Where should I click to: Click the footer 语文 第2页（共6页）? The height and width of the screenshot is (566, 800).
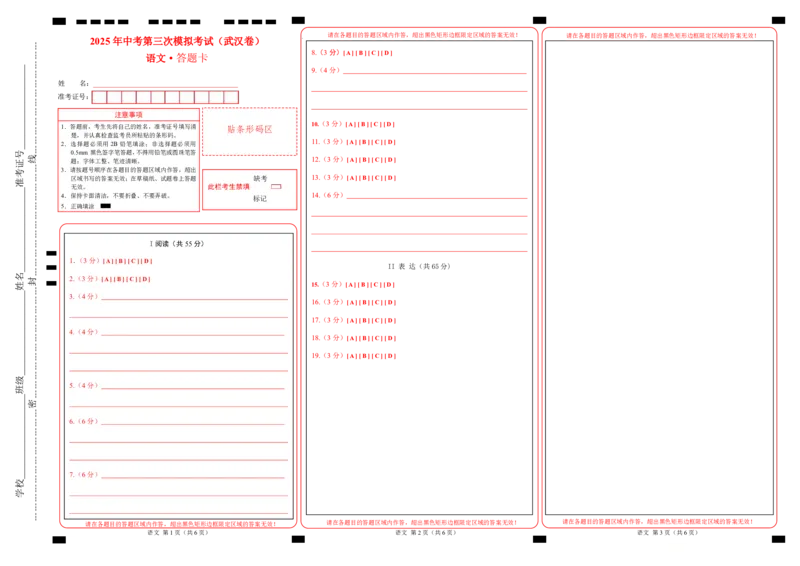point(426,532)
